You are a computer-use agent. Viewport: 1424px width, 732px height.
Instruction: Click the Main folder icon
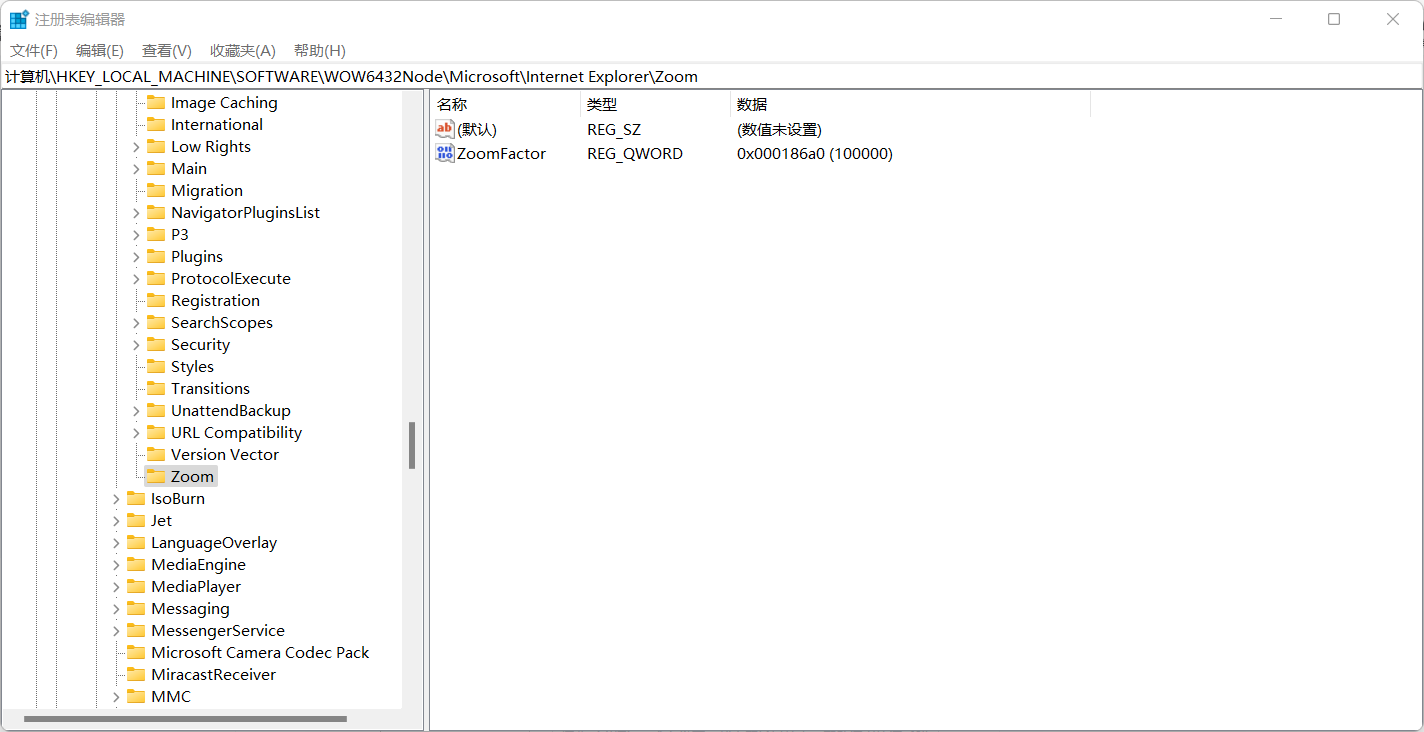click(x=156, y=168)
